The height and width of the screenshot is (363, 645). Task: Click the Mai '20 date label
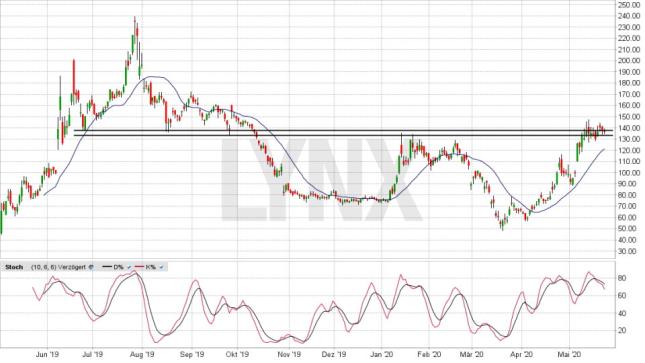[569, 354]
